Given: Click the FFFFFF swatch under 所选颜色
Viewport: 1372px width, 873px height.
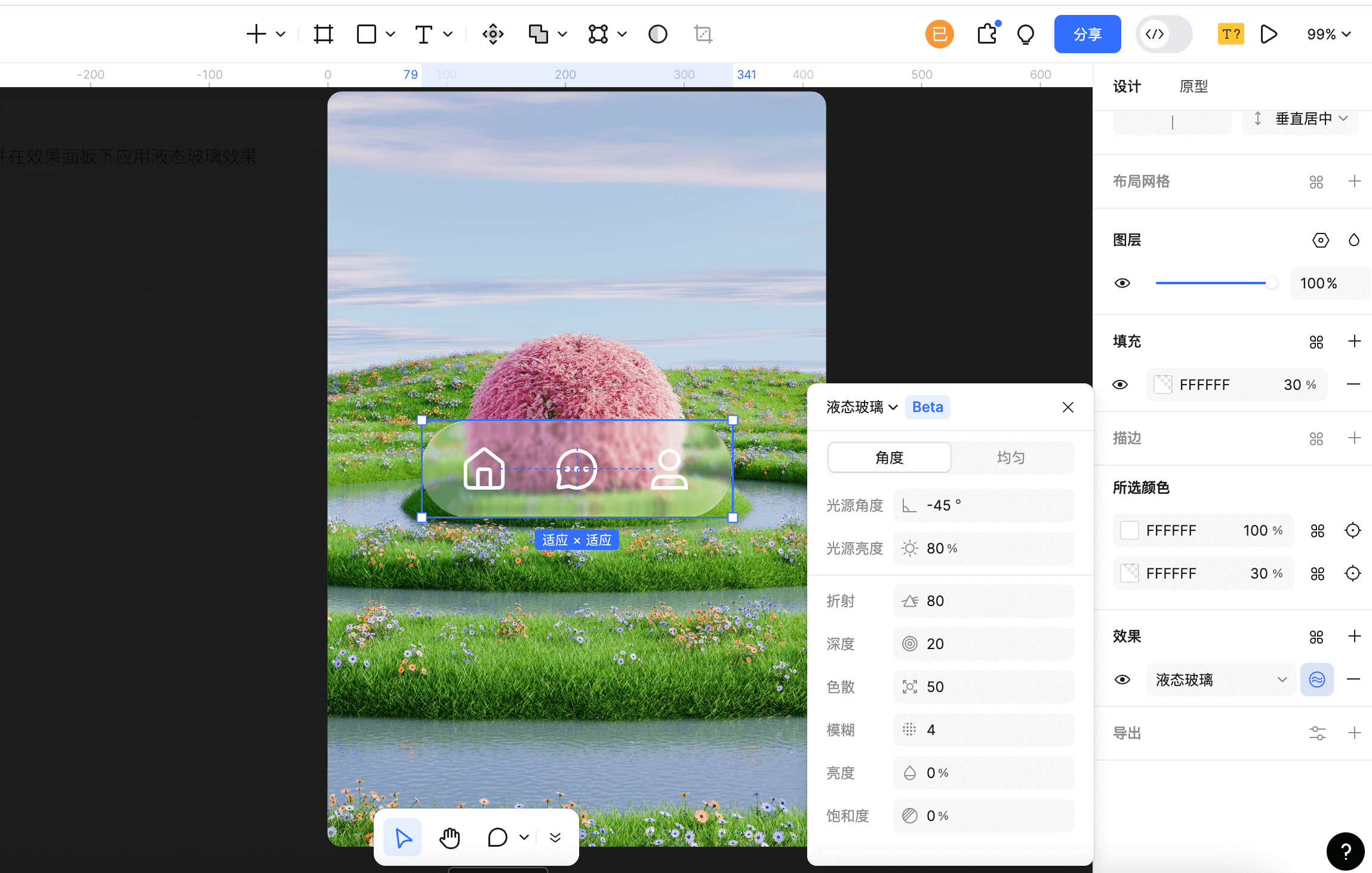Looking at the screenshot, I should 1130,530.
